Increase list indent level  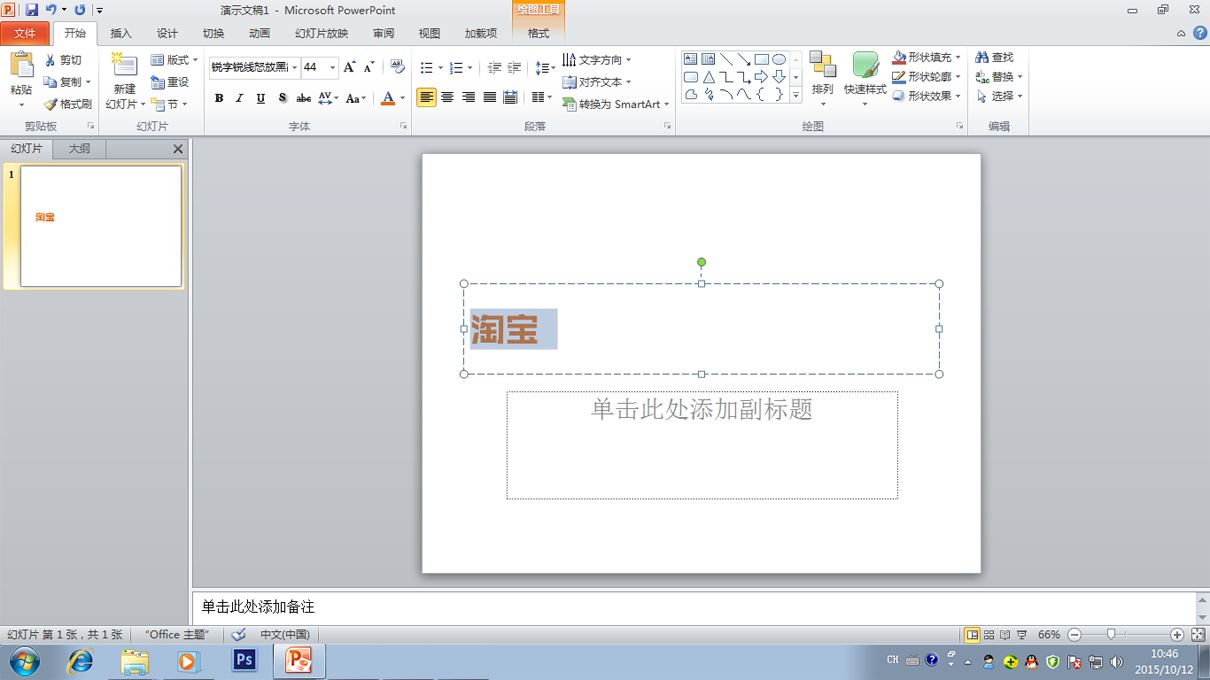514,68
